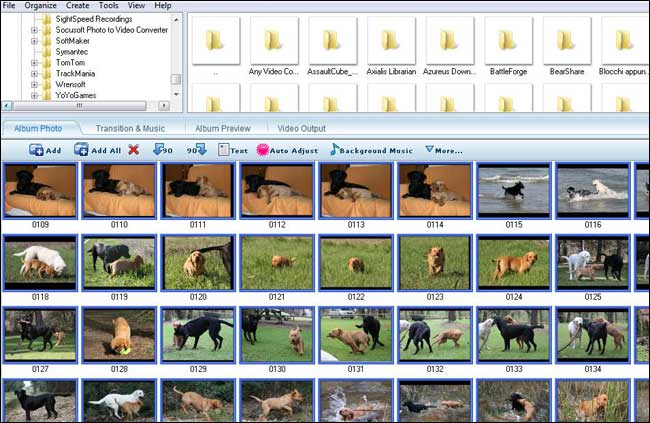Switch to the Video Output tab
The width and height of the screenshot is (650, 423).
click(x=301, y=129)
